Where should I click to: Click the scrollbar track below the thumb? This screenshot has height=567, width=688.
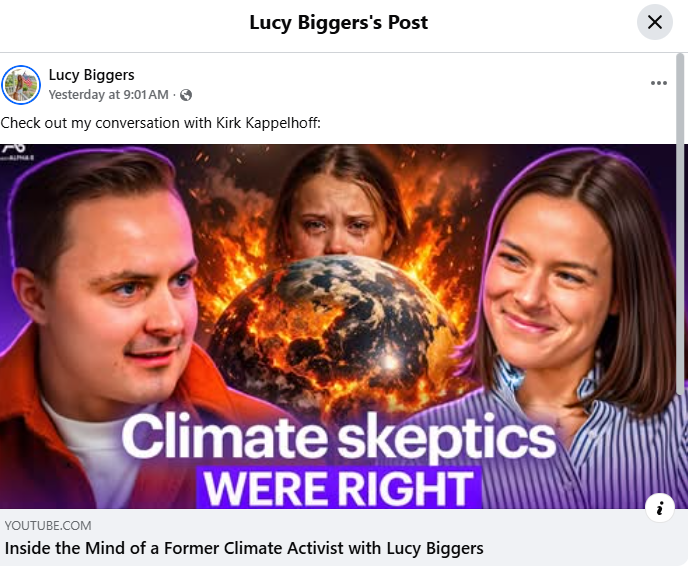click(x=681, y=478)
